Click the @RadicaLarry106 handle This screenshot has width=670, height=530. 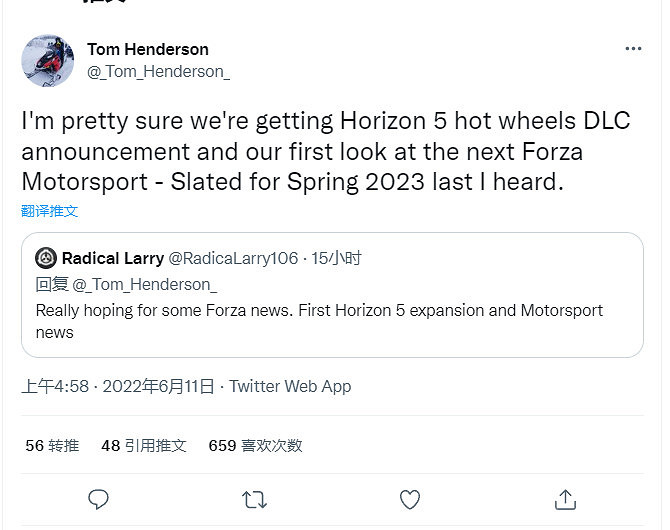pyautogui.click(x=233, y=259)
